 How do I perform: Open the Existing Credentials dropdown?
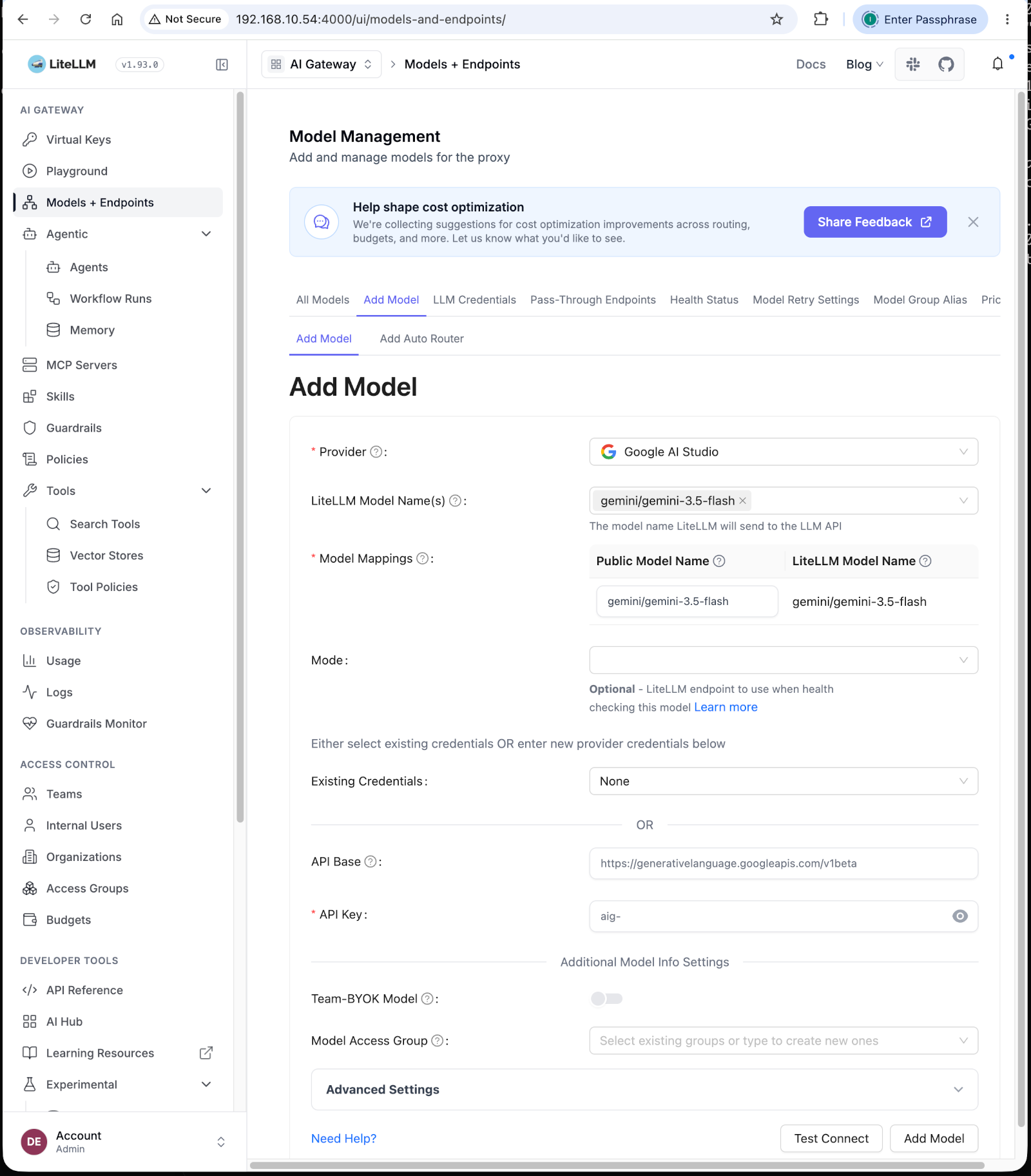(784, 781)
